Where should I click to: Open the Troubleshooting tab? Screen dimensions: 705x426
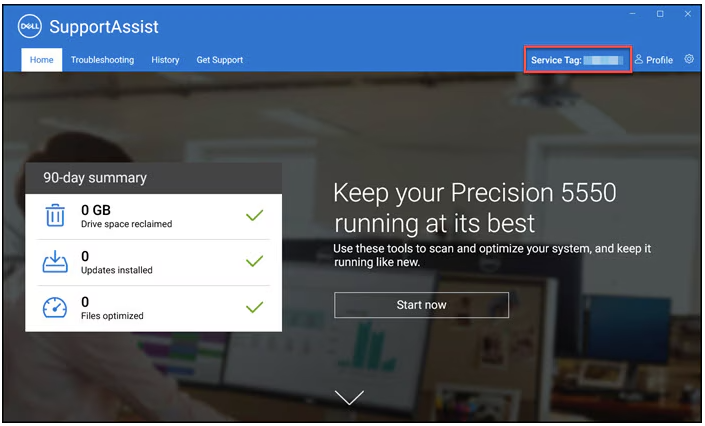tap(103, 60)
